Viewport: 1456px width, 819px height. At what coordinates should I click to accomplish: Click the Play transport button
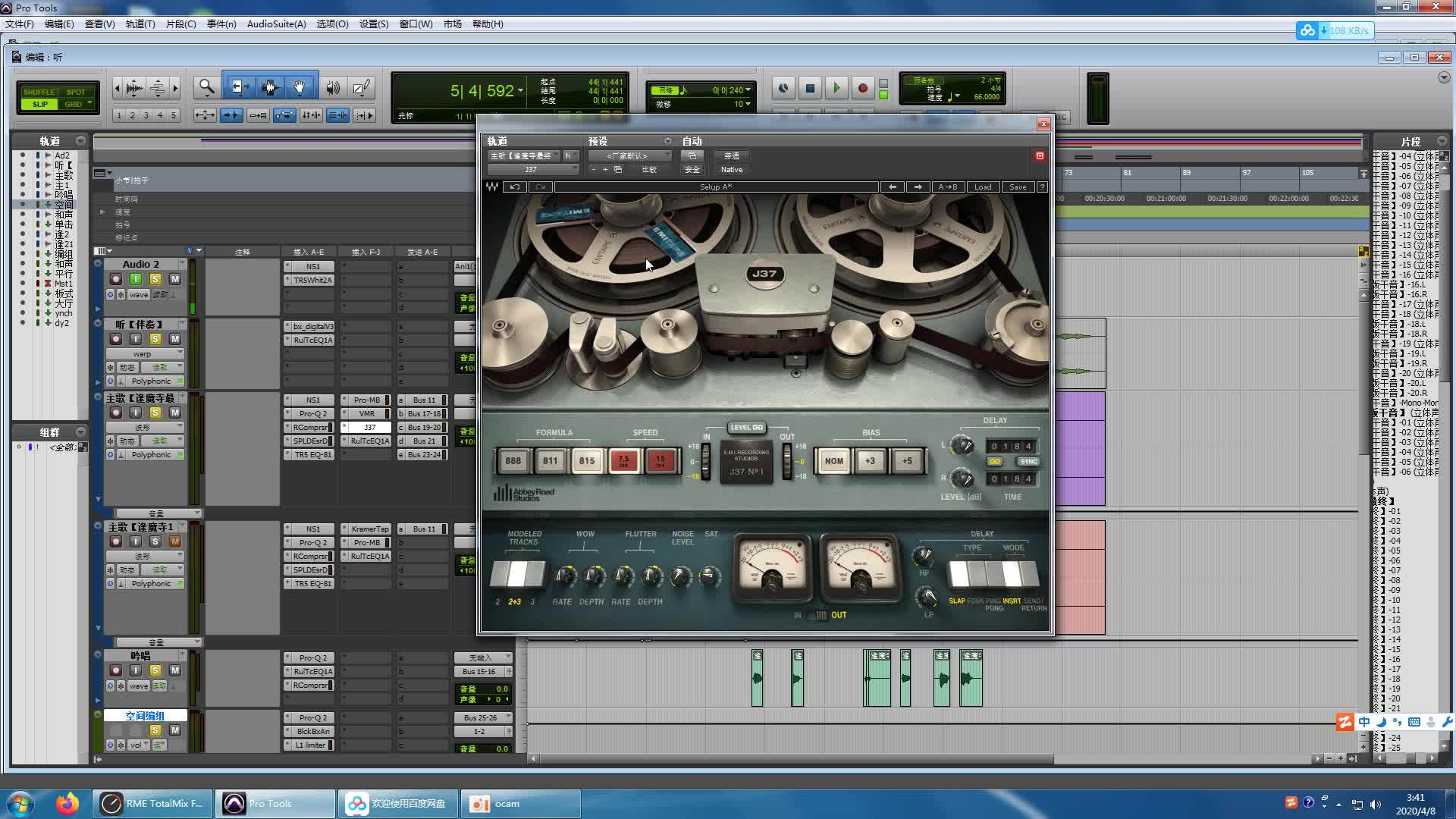[x=836, y=89]
